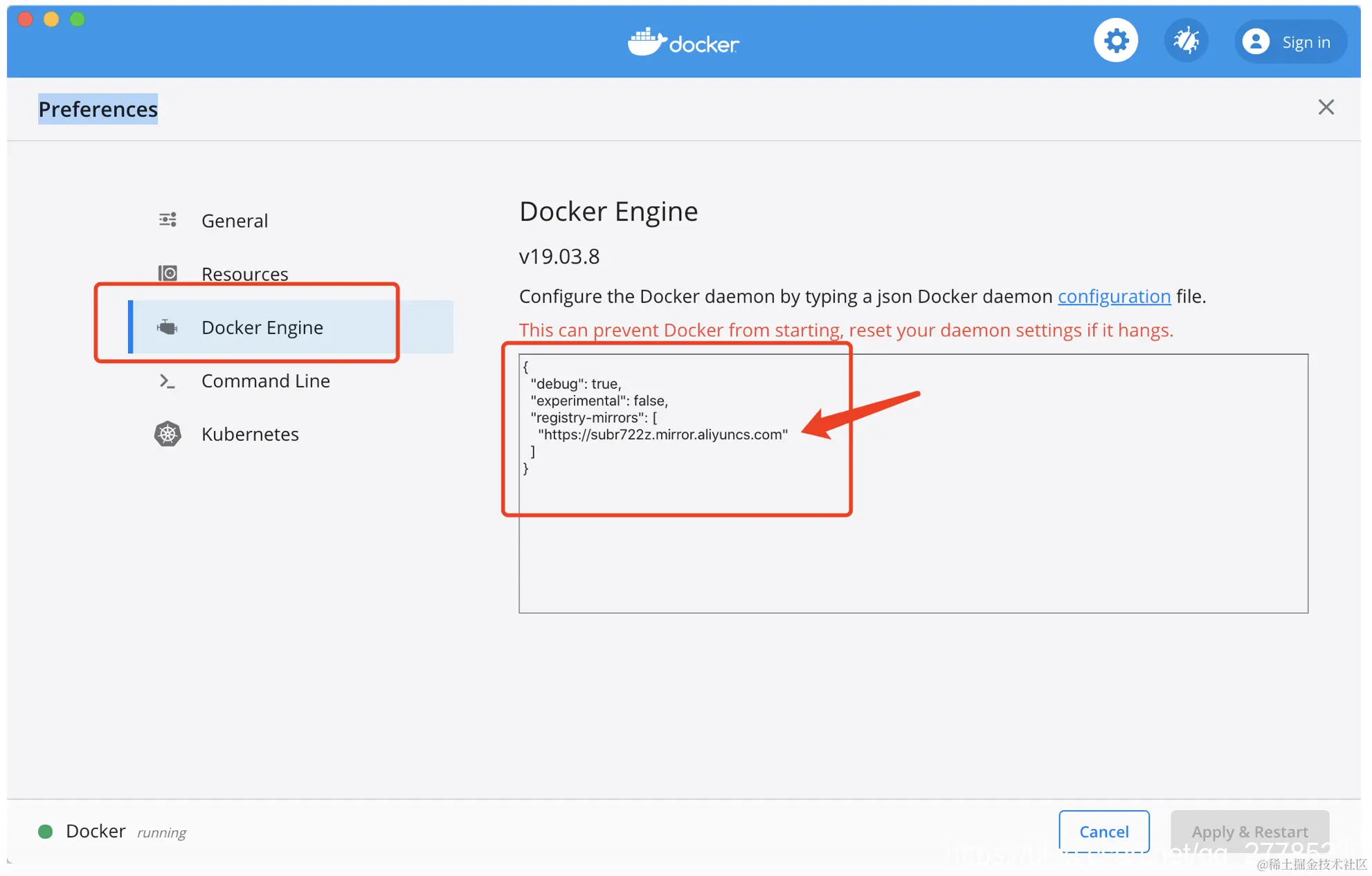The width and height of the screenshot is (1372, 876).
Task: Click Apply & Restart button
Action: point(1249,831)
